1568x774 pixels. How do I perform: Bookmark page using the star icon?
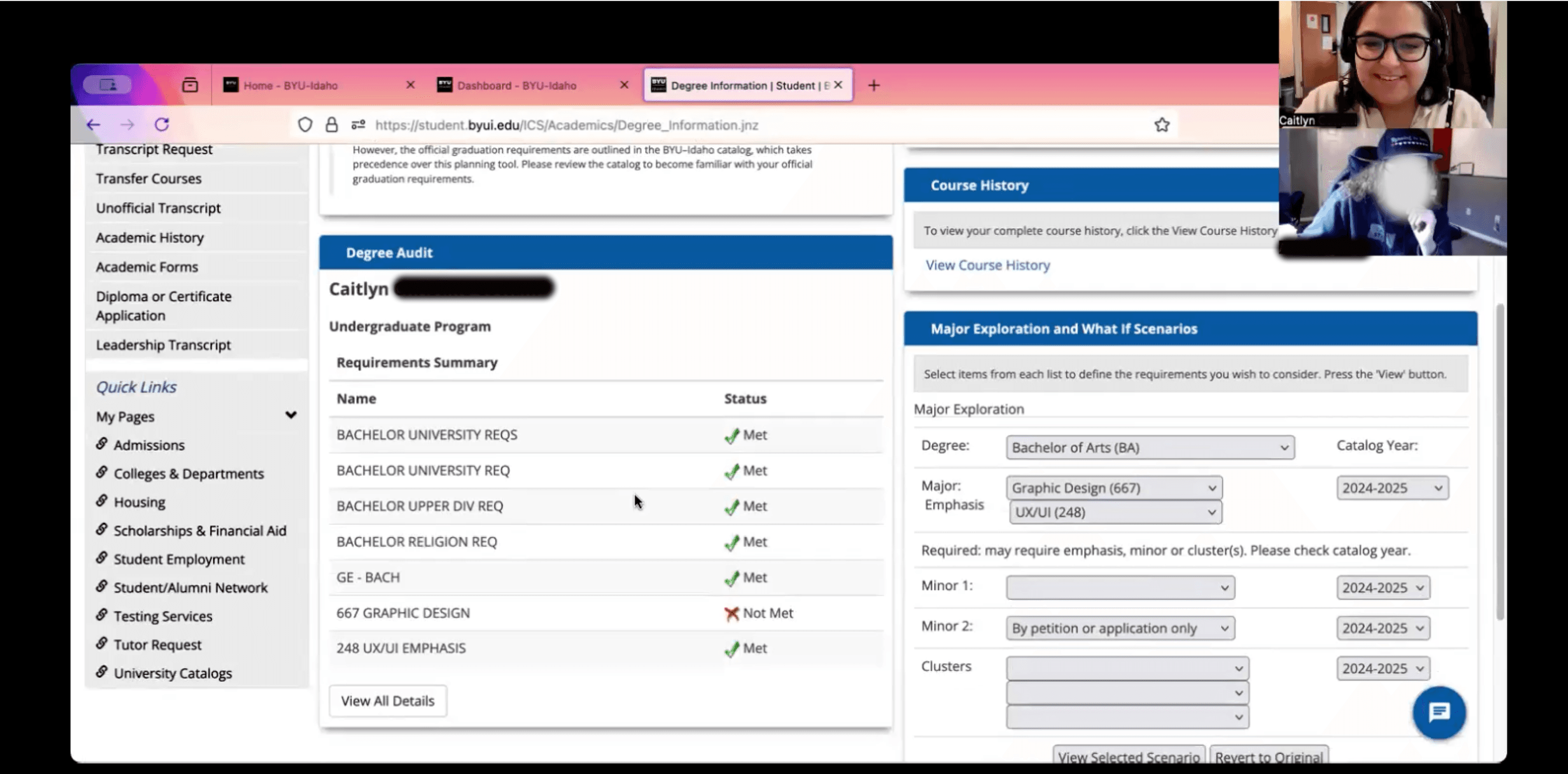coord(1161,125)
